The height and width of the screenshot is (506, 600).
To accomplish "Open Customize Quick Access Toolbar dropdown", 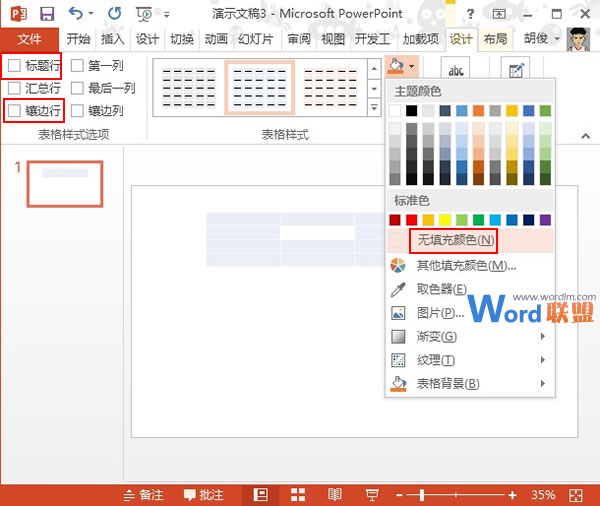I will 166,15.
